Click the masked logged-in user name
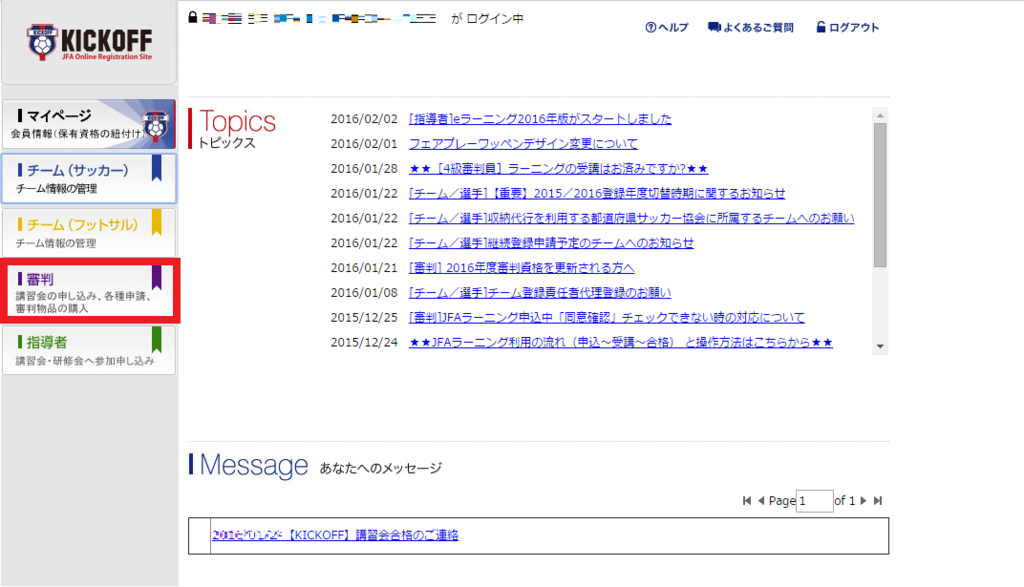The width and height of the screenshot is (1024, 587). [319, 18]
